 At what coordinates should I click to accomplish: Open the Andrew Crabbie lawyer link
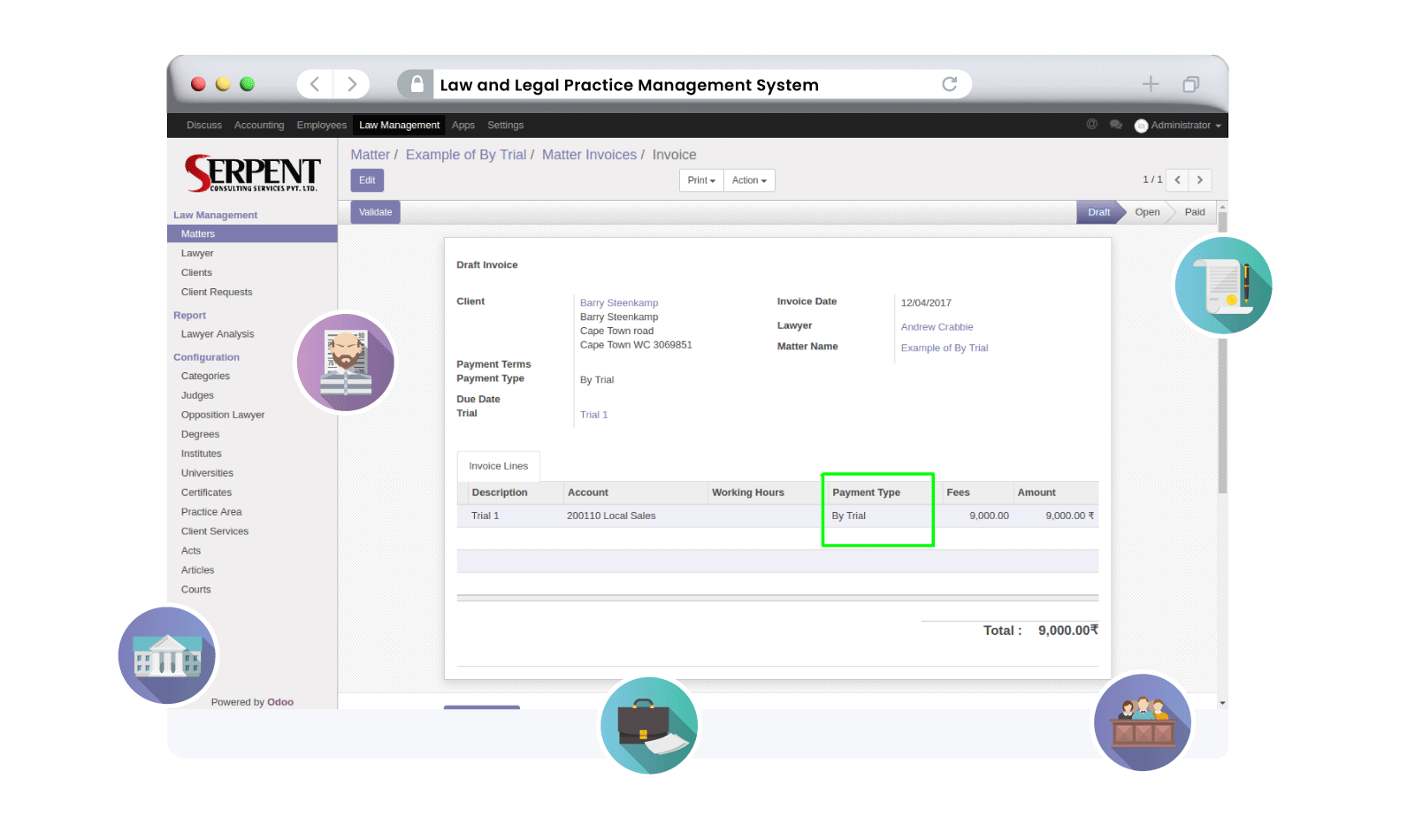point(937,327)
